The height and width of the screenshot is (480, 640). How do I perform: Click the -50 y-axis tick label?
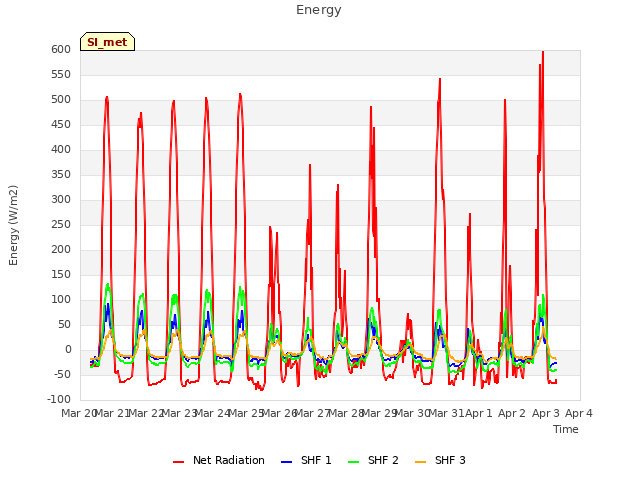click(63, 375)
